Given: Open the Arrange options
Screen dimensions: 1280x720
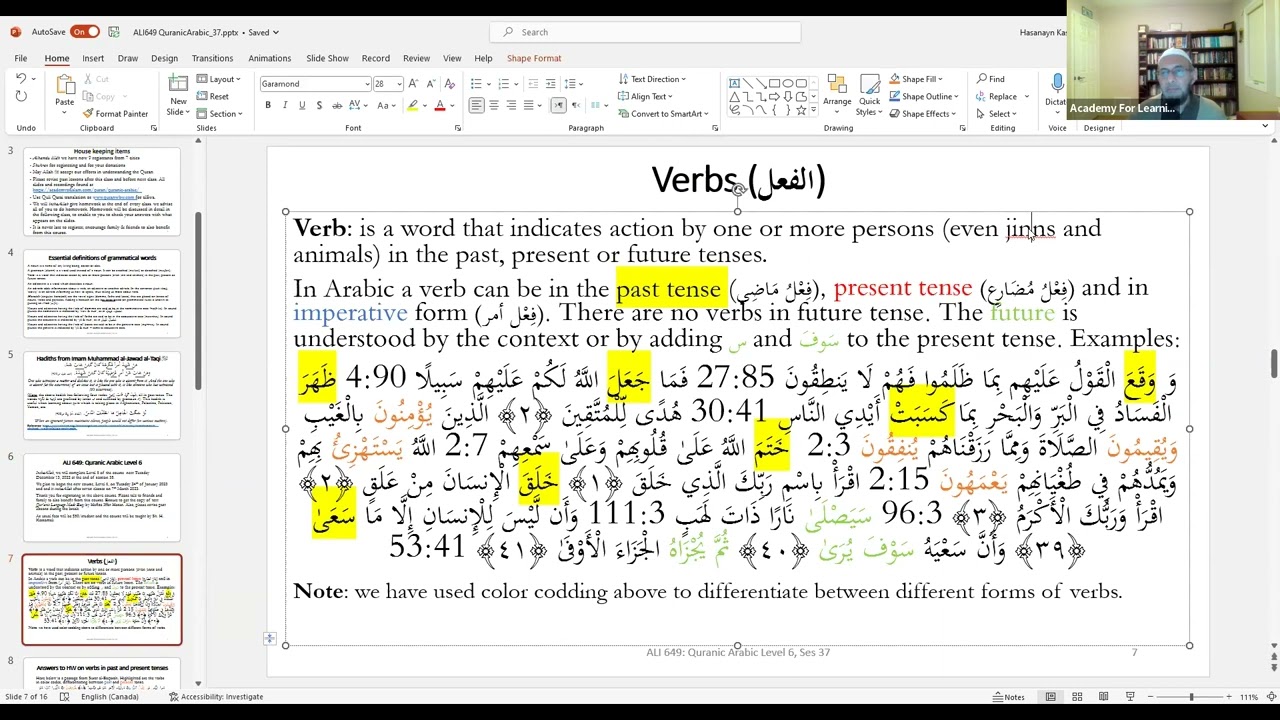Looking at the screenshot, I should (x=837, y=92).
